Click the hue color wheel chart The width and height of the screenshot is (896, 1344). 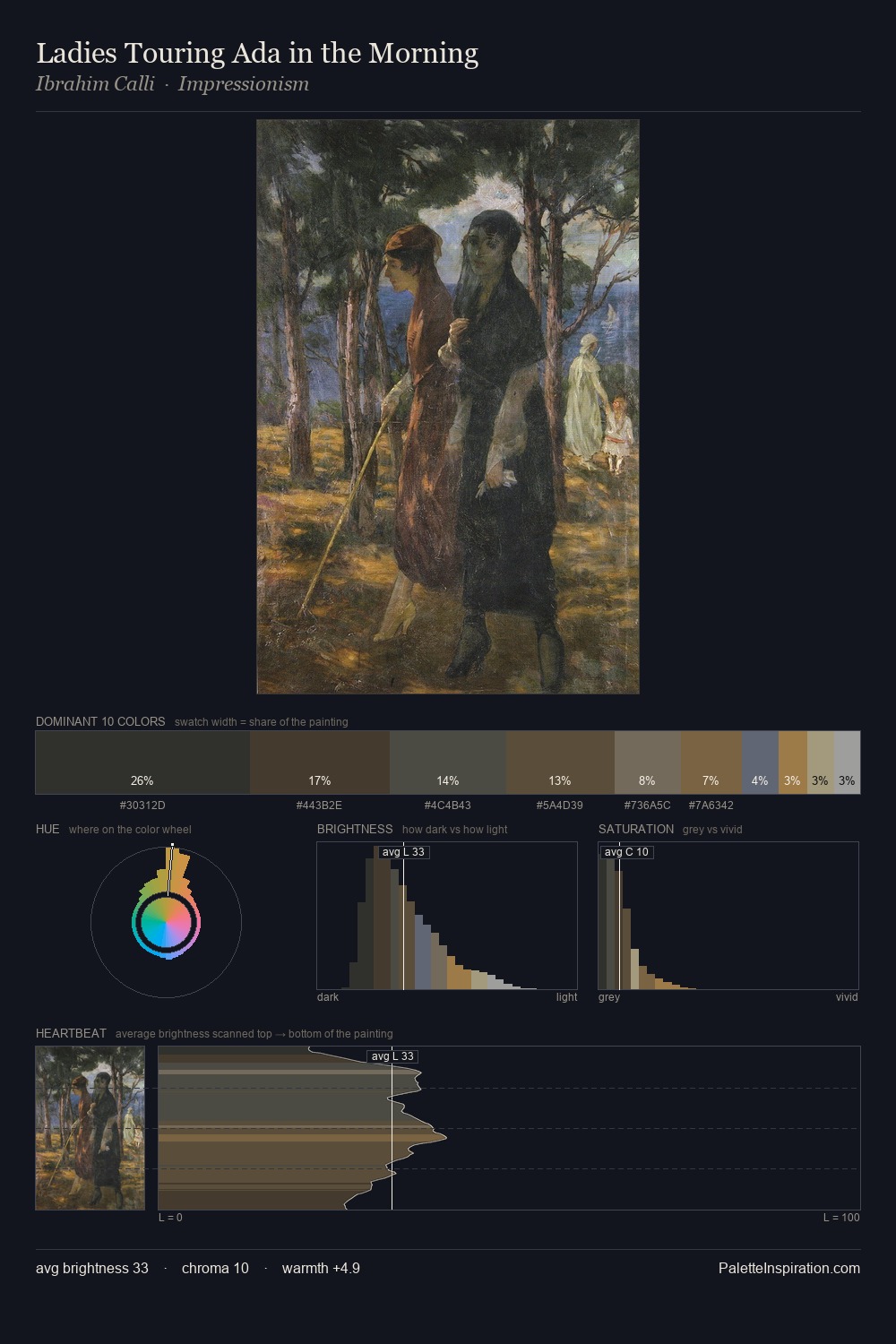tap(167, 922)
